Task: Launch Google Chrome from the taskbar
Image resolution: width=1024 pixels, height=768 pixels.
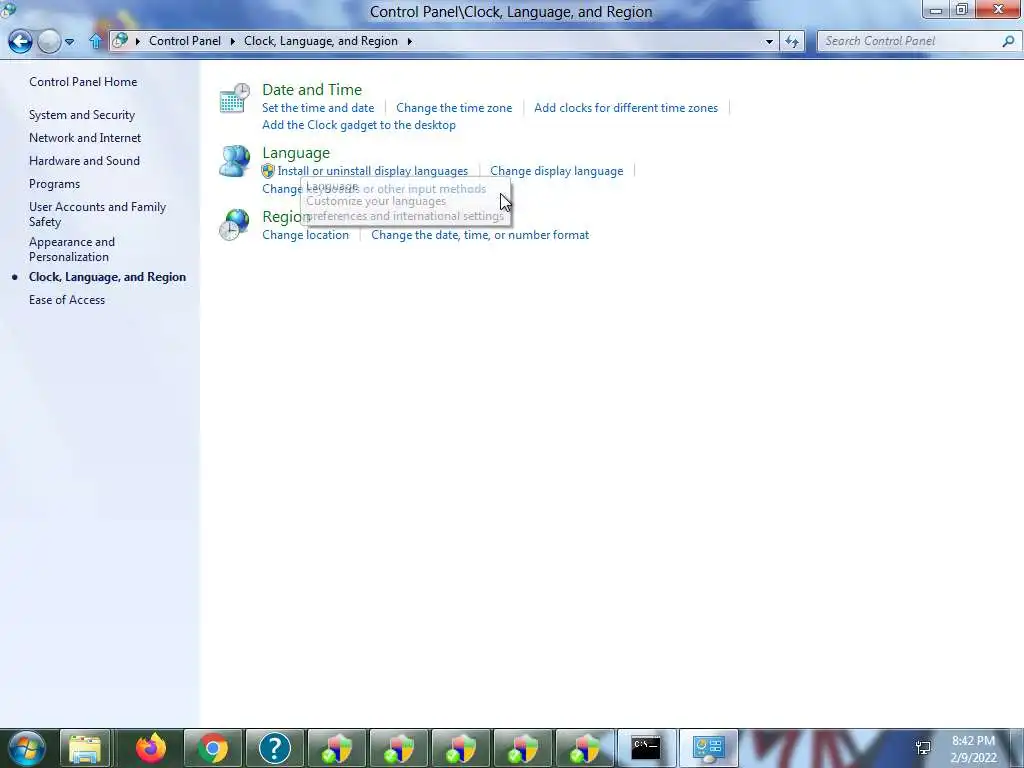Action: pos(213,748)
